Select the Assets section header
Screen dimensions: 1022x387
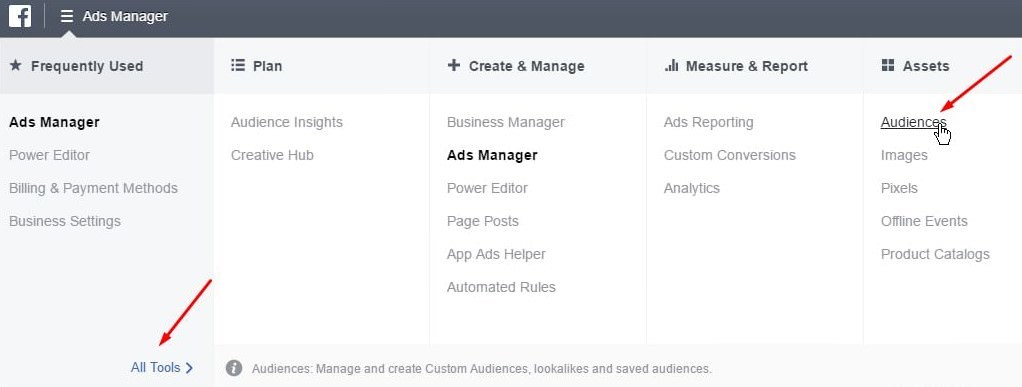click(926, 66)
